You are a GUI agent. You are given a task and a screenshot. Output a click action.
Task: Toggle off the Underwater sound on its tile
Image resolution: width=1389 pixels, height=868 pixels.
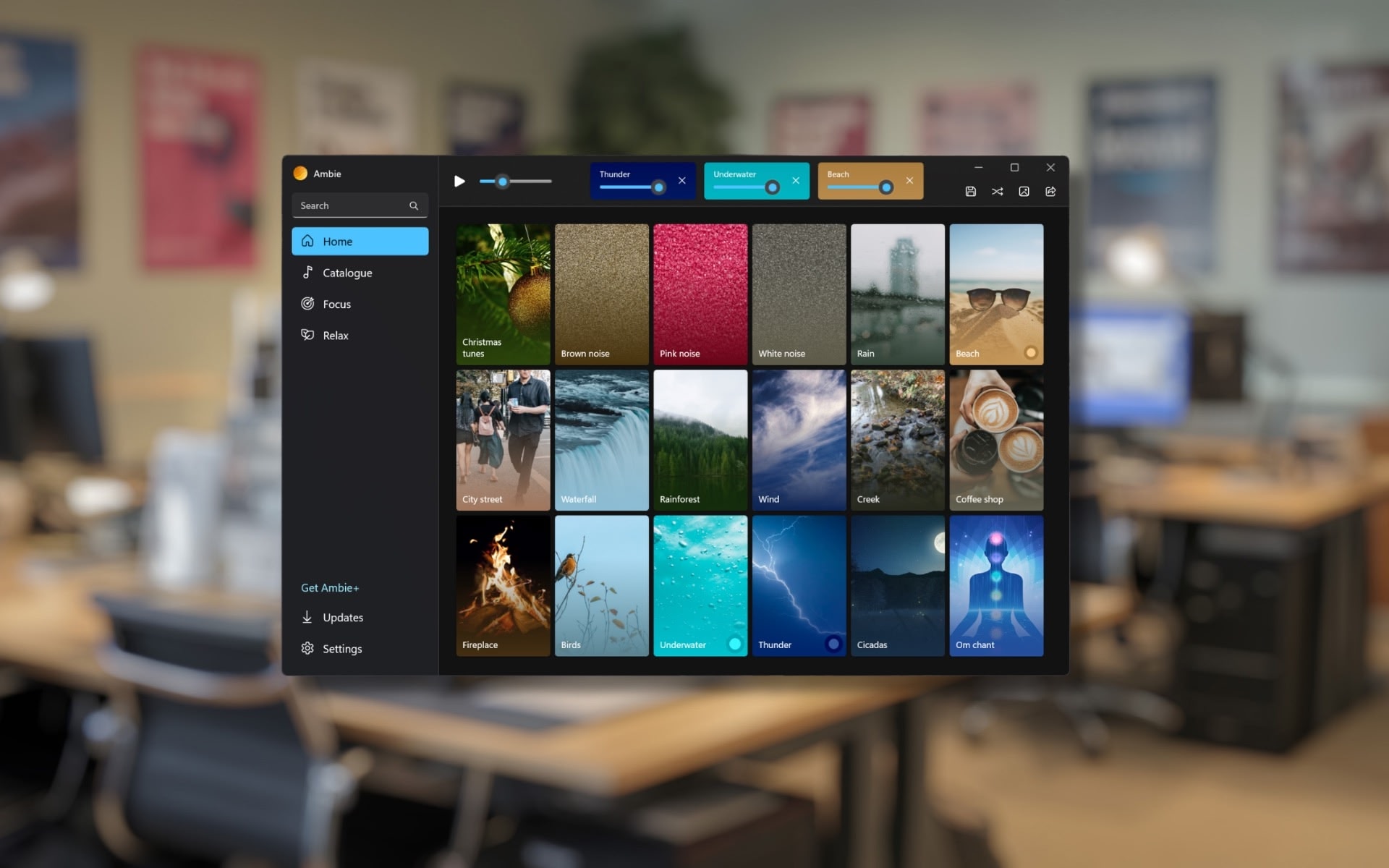(736, 642)
